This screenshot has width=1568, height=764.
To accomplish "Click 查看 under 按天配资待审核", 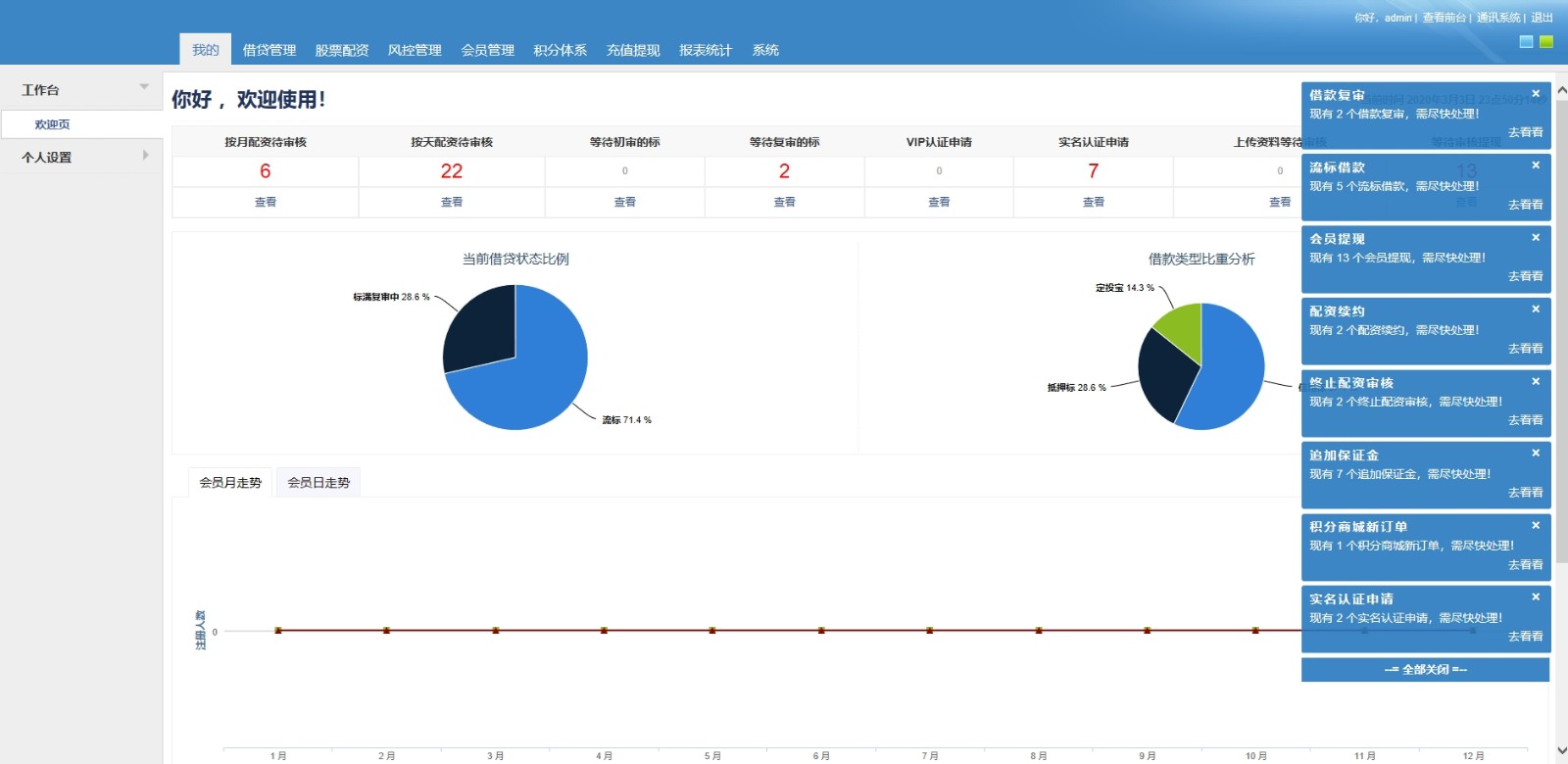I will pyautogui.click(x=452, y=202).
